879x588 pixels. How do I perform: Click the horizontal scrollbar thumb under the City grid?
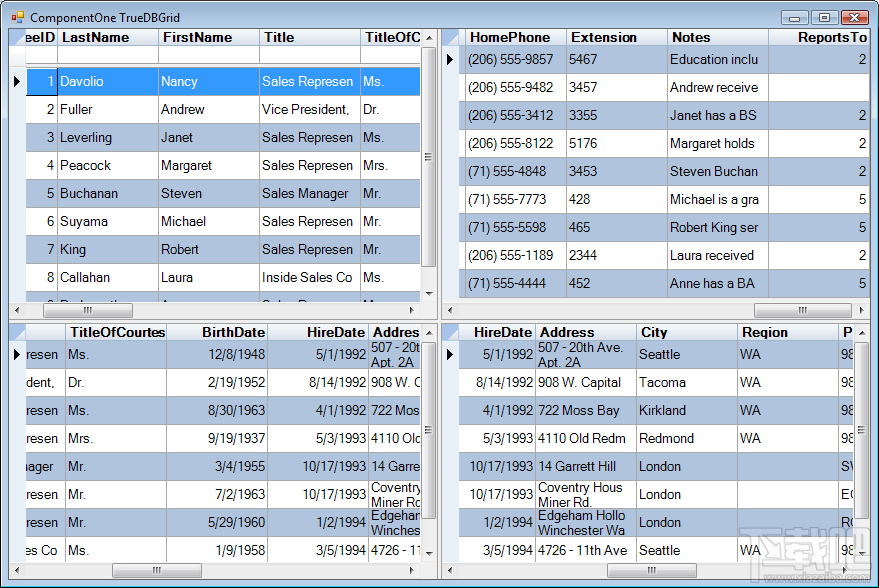(x=652, y=571)
